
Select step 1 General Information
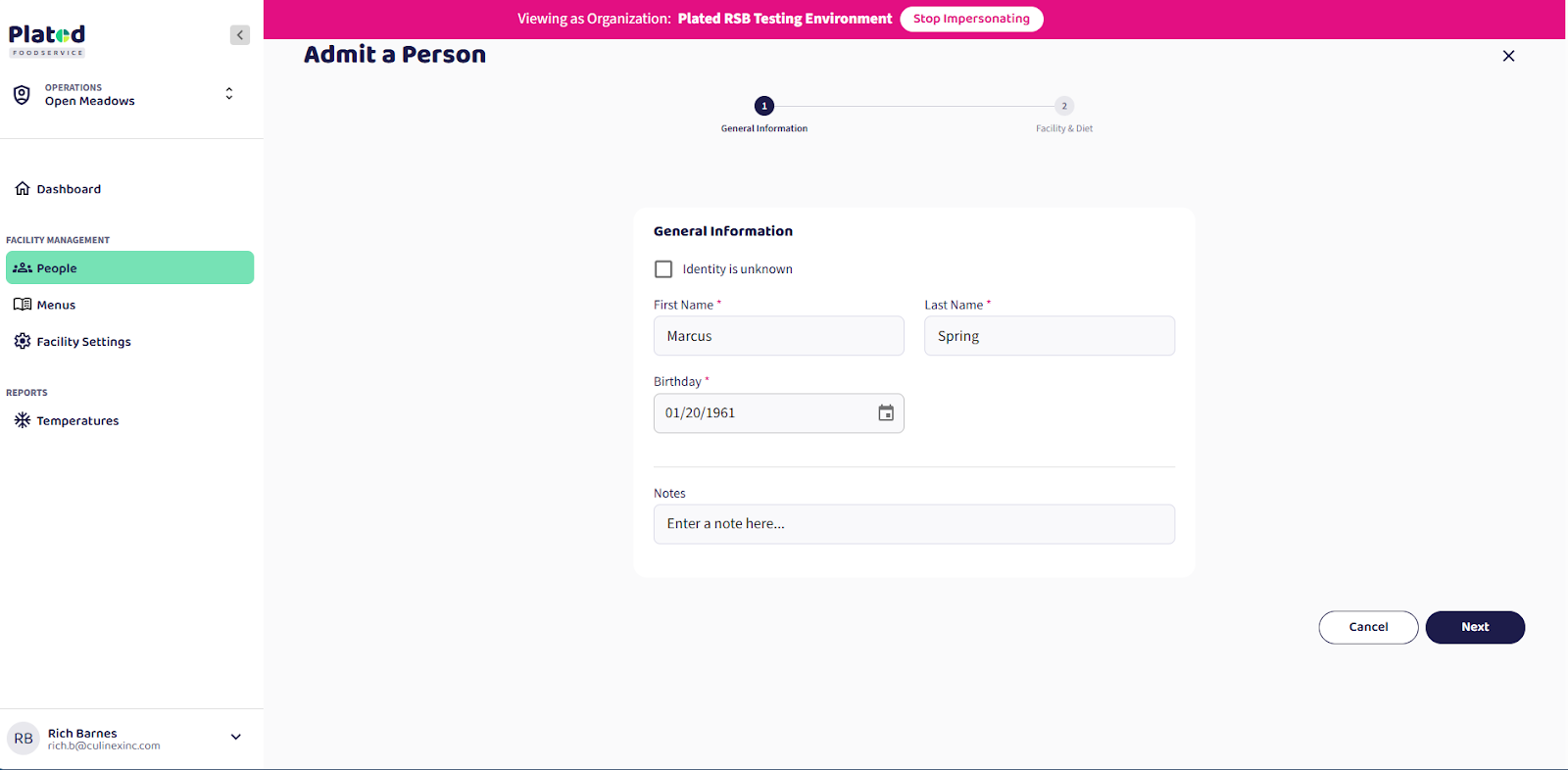(x=764, y=106)
